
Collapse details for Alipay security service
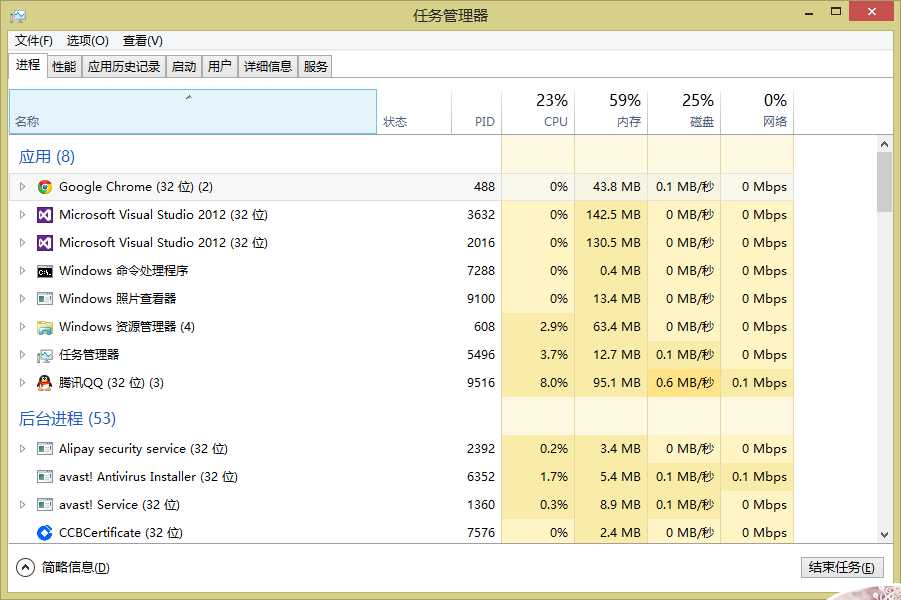click(x=21, y=449)
